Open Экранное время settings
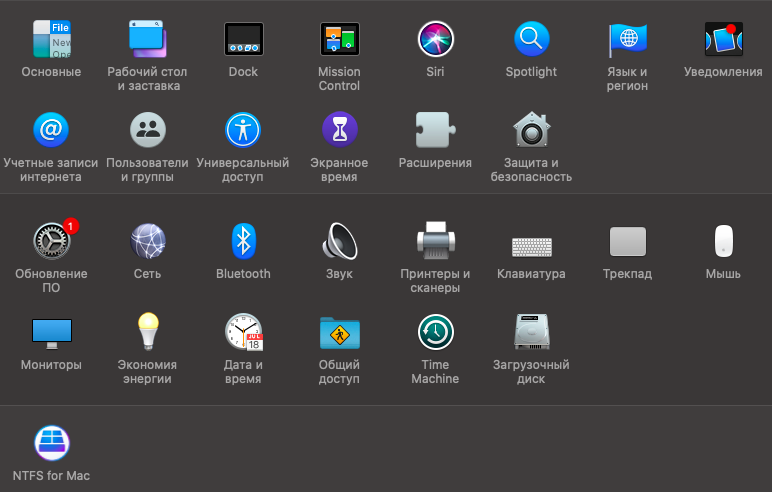 (x=340, y=130)
